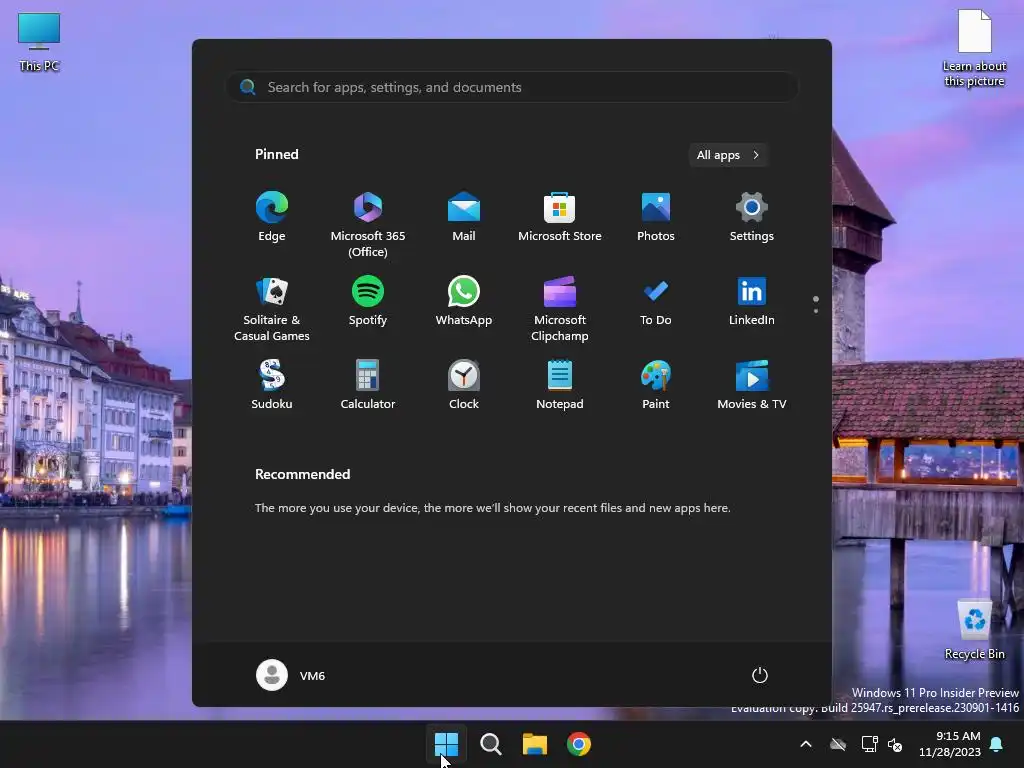Open the clock and date flyout
The image size is (1024, 768).
(x=949, y=744)
